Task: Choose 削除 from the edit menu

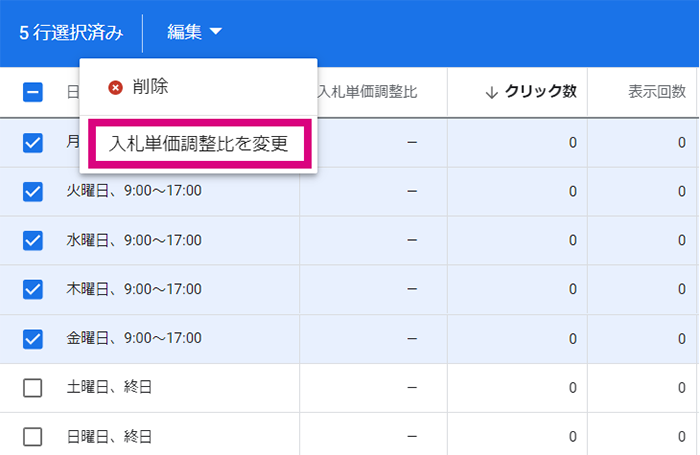Action: point(150,87)
